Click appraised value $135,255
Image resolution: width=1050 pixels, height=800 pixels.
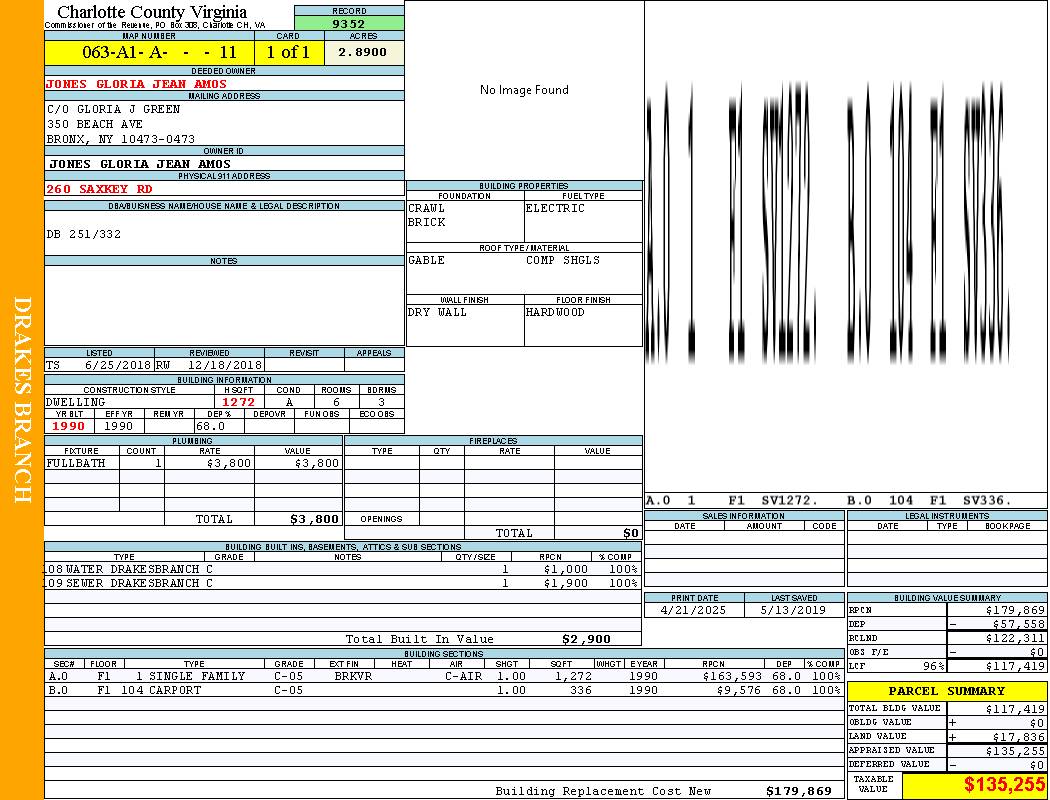(1015, 751)
